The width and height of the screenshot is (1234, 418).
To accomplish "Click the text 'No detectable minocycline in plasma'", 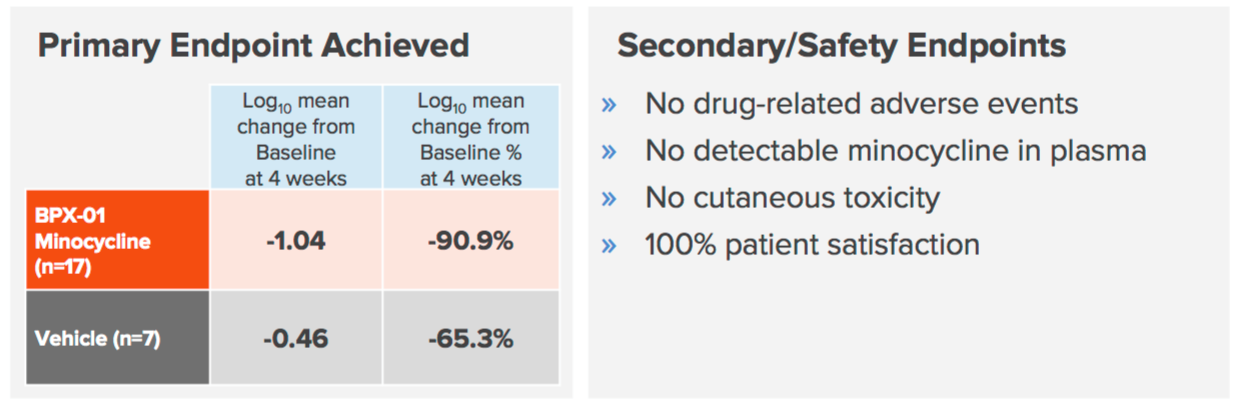I will pyautogui.click(x=895, y=151).
